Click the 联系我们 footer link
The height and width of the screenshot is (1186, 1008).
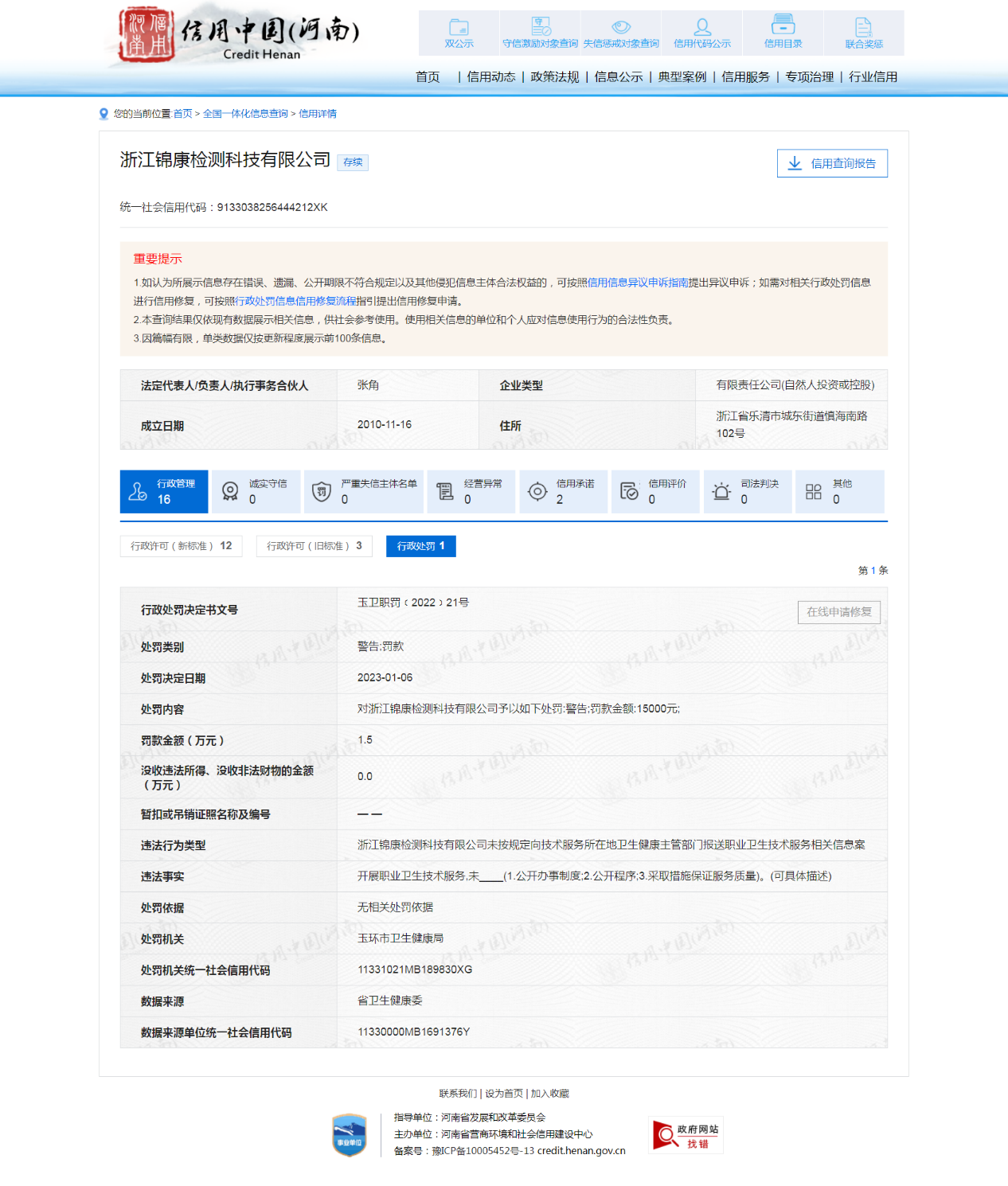point(458,1094)
